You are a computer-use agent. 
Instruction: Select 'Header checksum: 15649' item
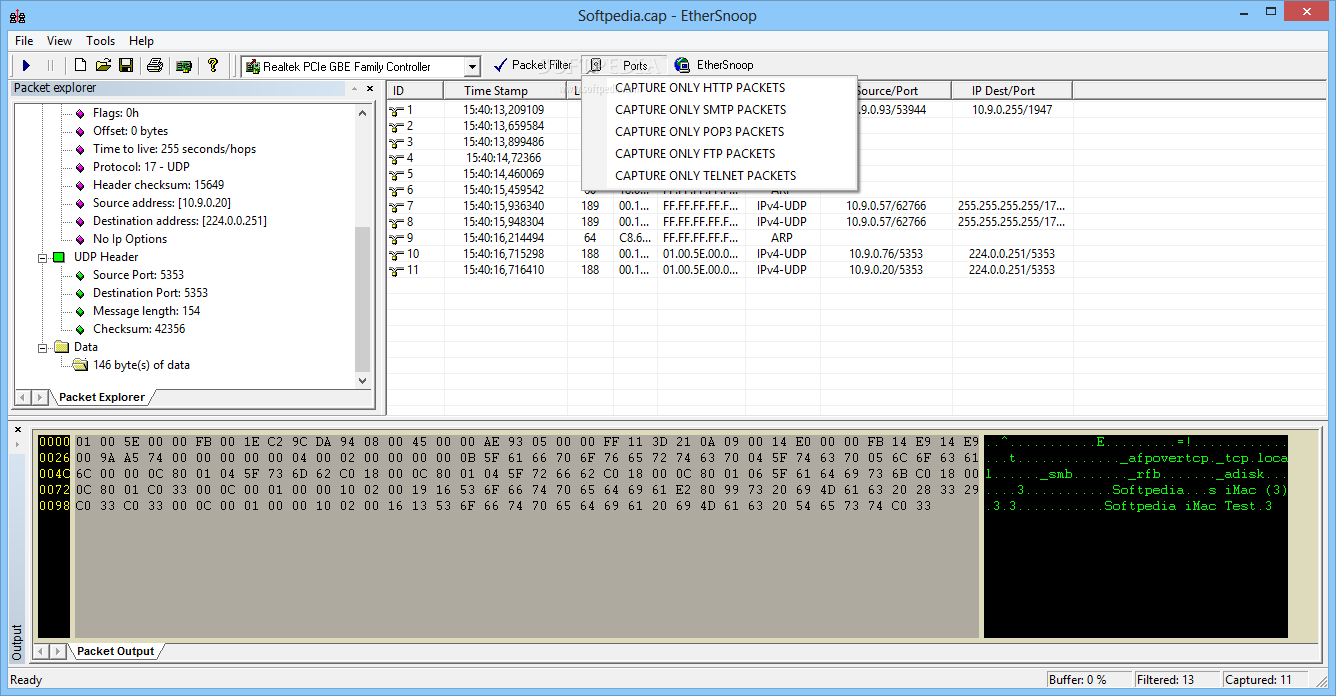tap(159, 185)
